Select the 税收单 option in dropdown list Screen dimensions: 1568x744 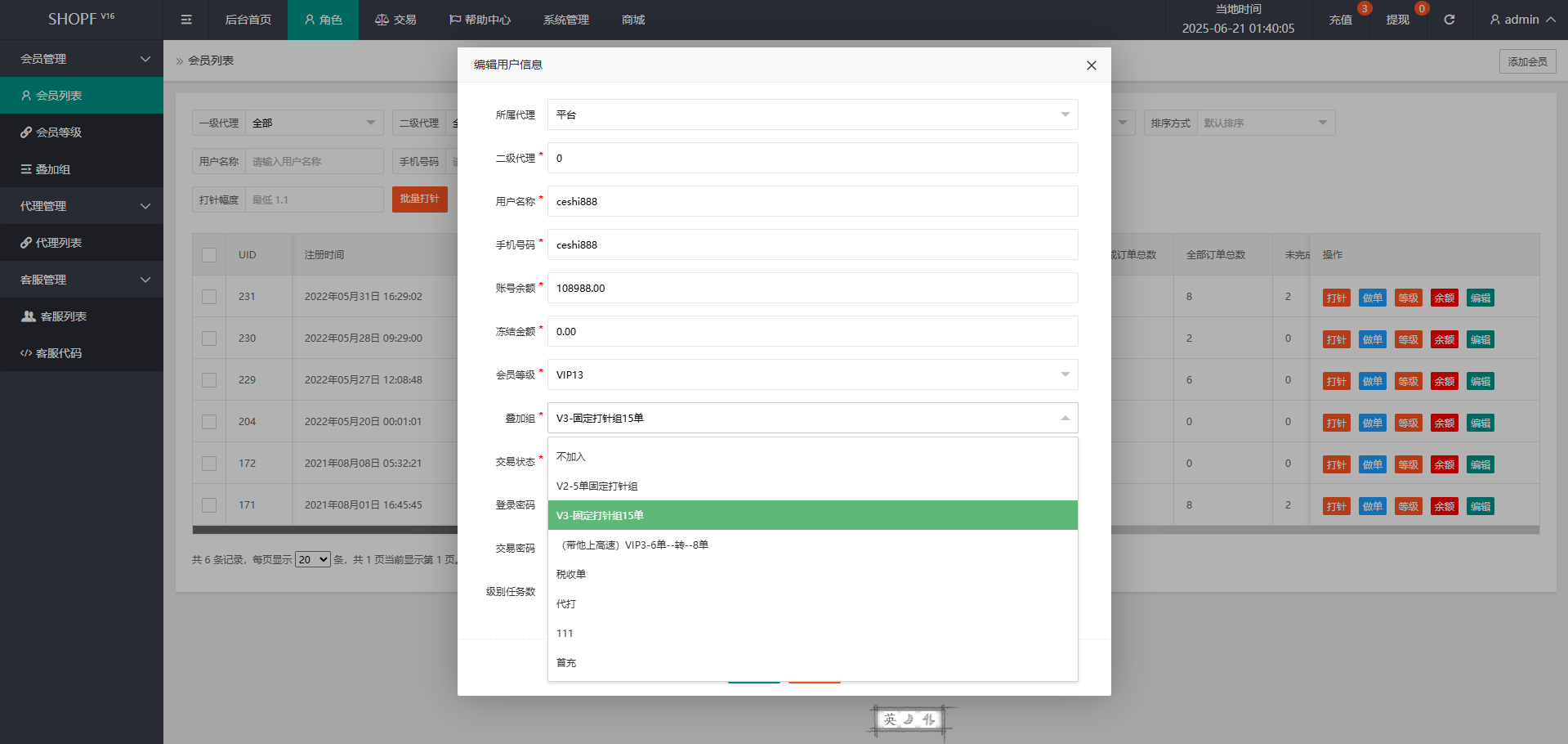571,574
